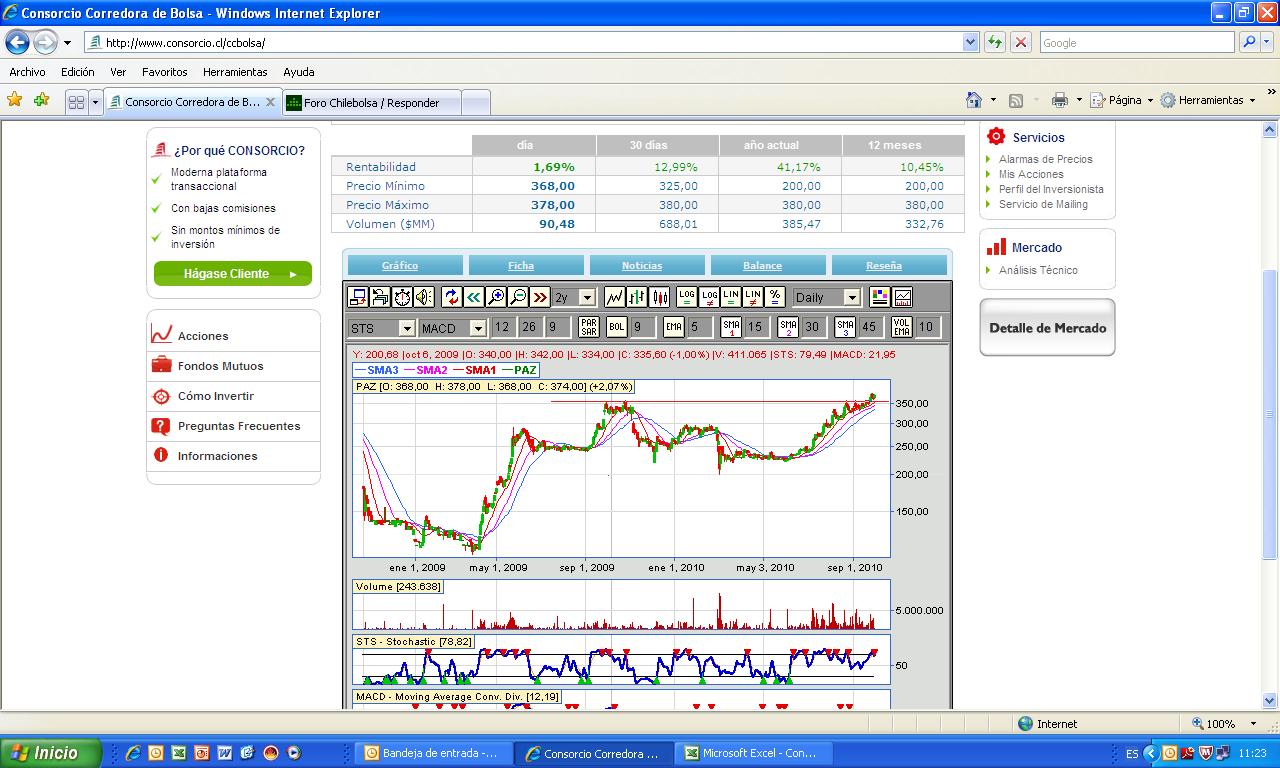
Task: Expand the MACD indicator dropdown
Action: point(478,328)
